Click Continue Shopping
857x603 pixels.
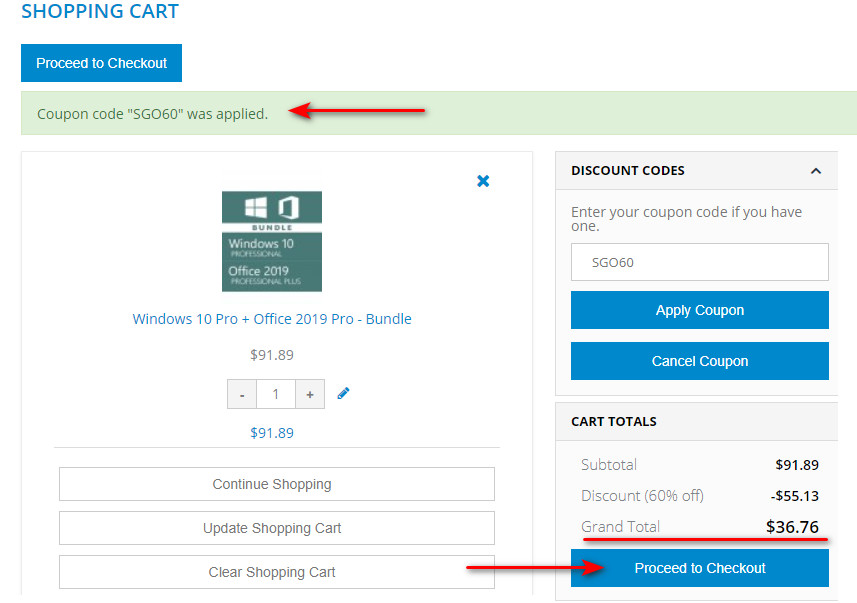tap(276, 484)
